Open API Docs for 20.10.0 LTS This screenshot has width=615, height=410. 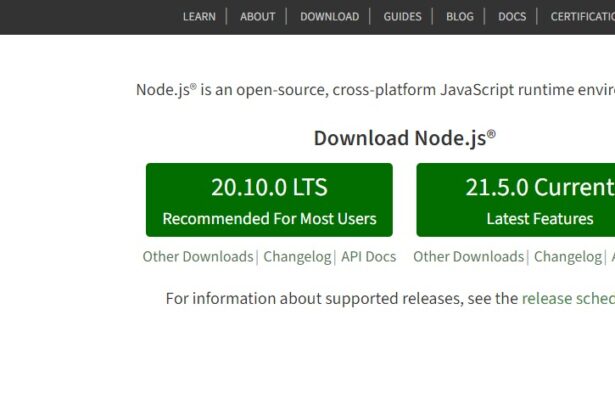coord(368,257)
